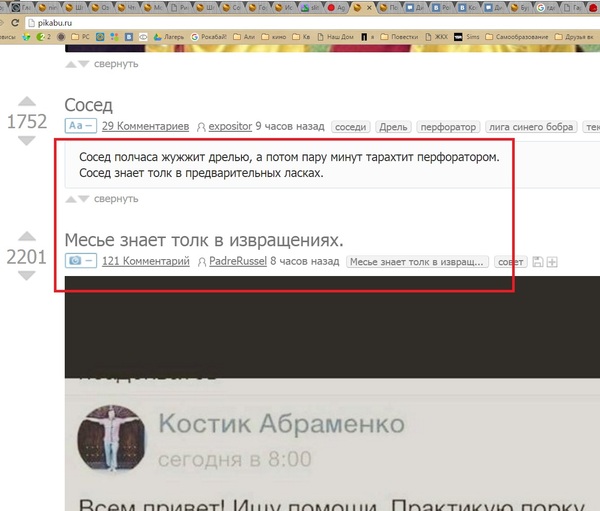Open the 'Али' bookmarks folder

(244, 37)
